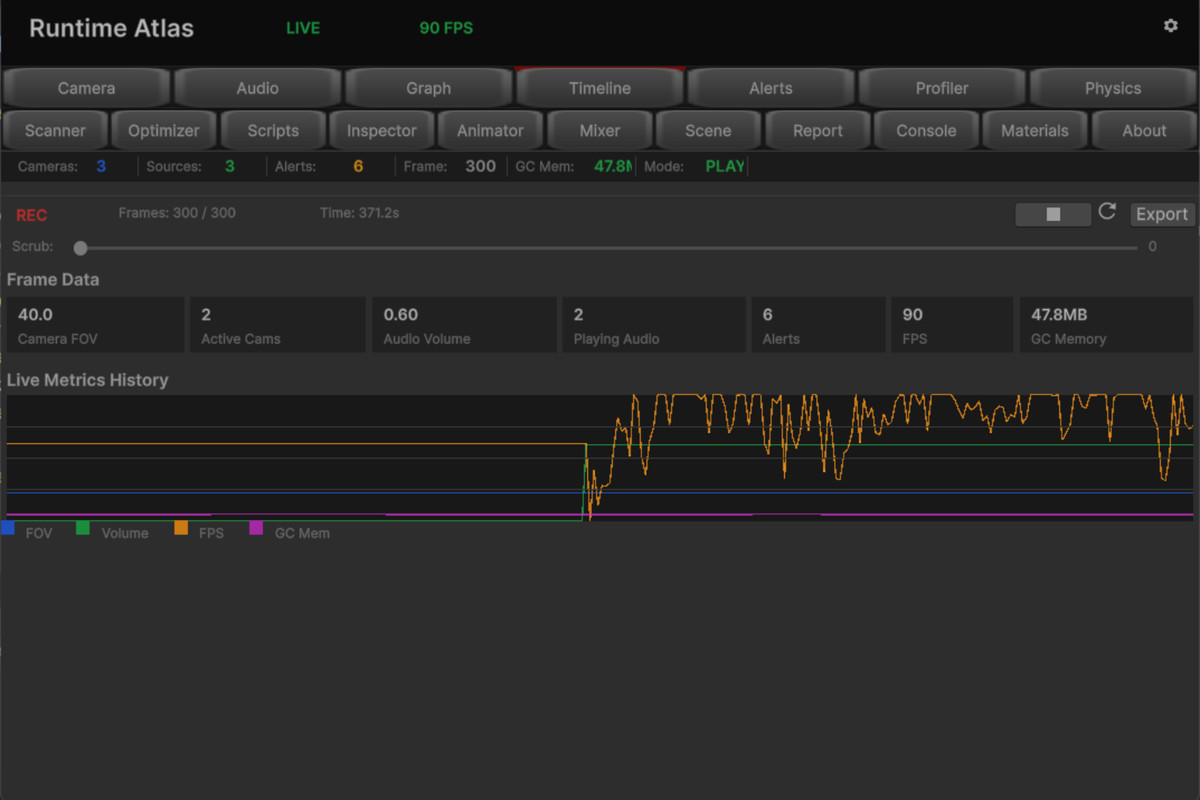The image size is (1200, 800).
Task: Open the About tab
Action: (x=1144, y=130)
